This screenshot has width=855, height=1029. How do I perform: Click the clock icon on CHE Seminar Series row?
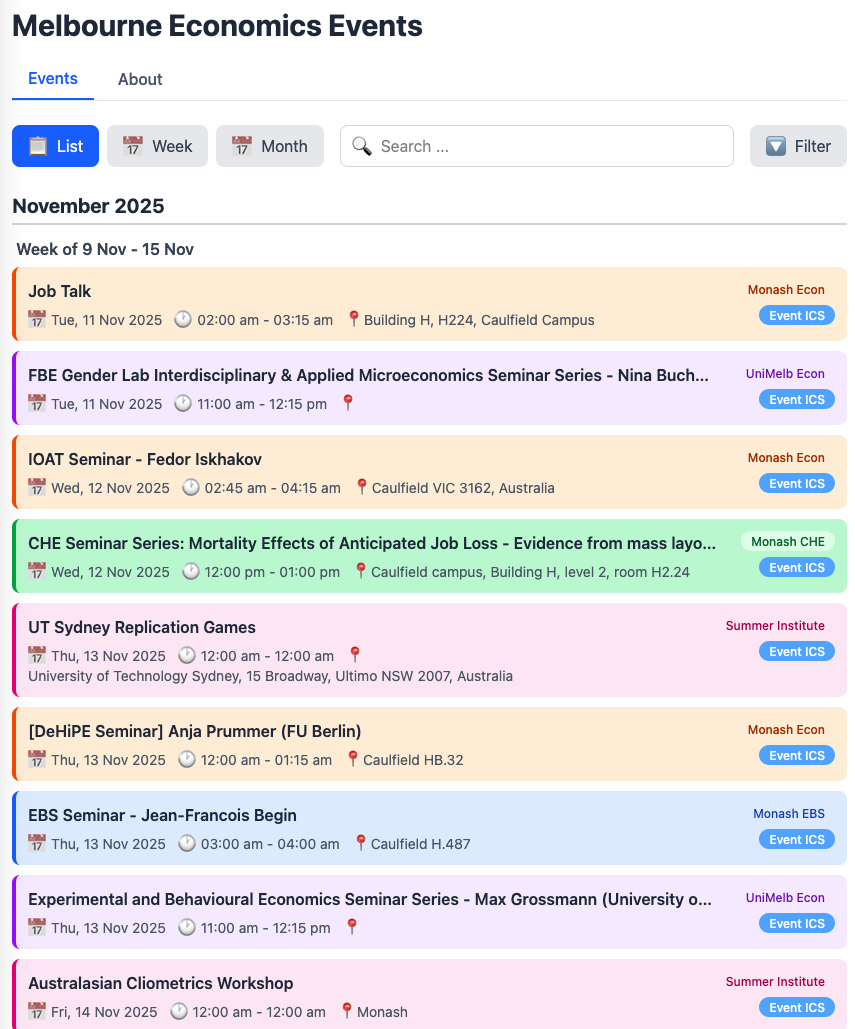(x=190, y=572)
